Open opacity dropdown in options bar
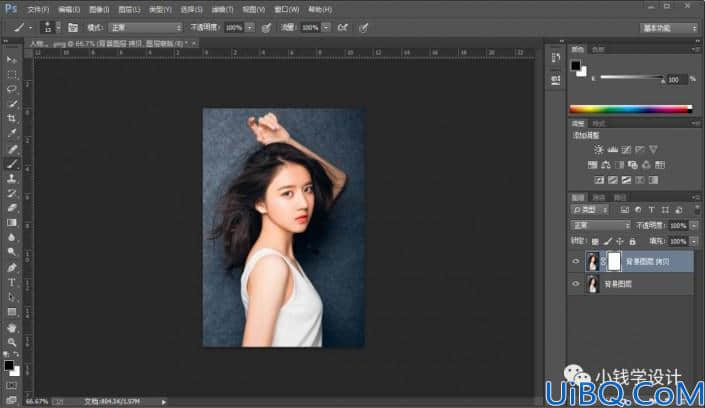Image resolution: width=705 pixels, height=408 pixels. tap(250, 28)
